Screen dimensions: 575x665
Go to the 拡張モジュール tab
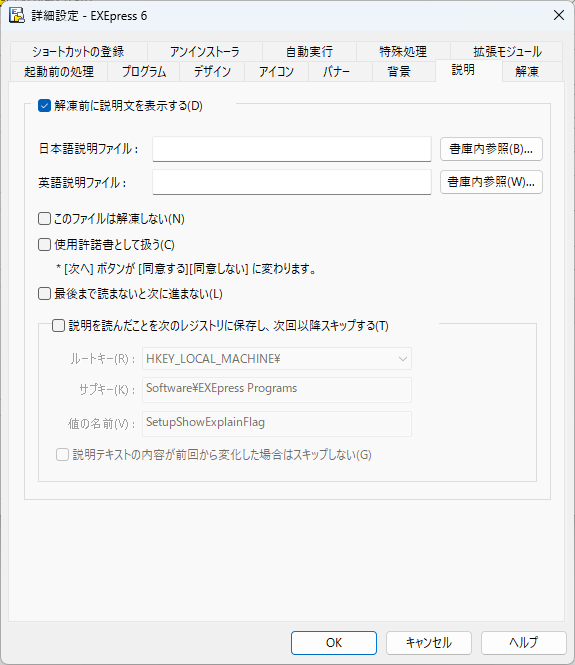coord(507,52)
